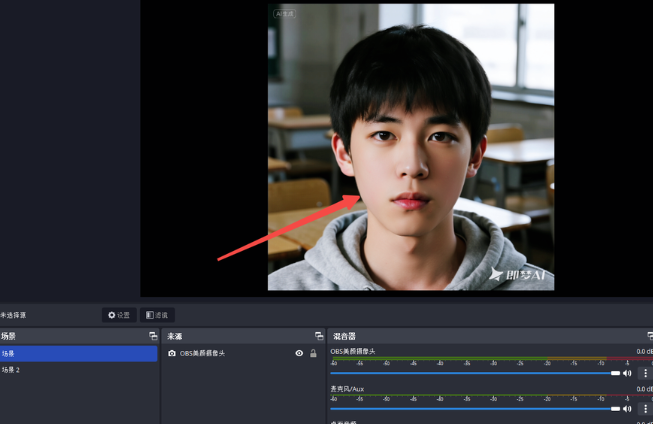Image resolution: width=653 pixels, height=424 pixels.
Task: Open source 设置 properties button
Action: click(119, 315)
